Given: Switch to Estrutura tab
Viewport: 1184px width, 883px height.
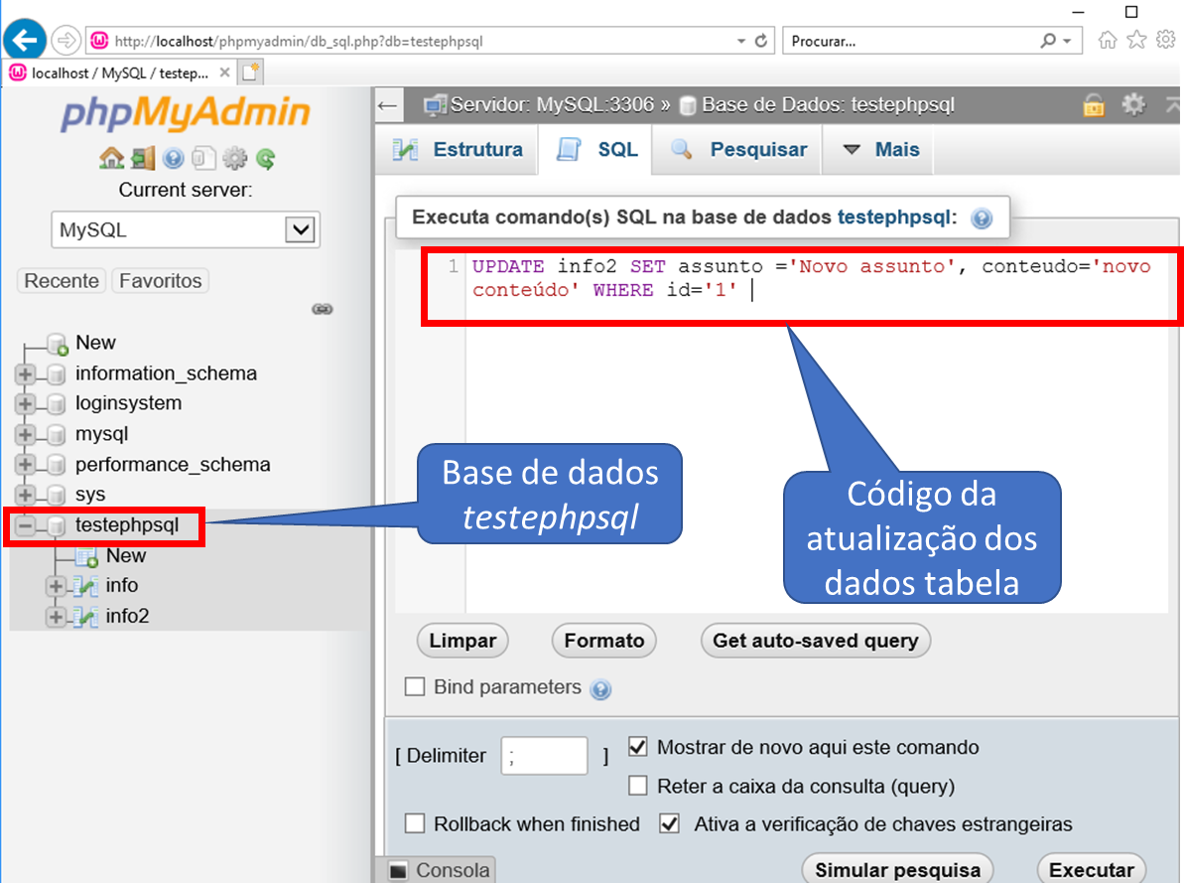Looking at the screenshot, I should coord(458,150).
